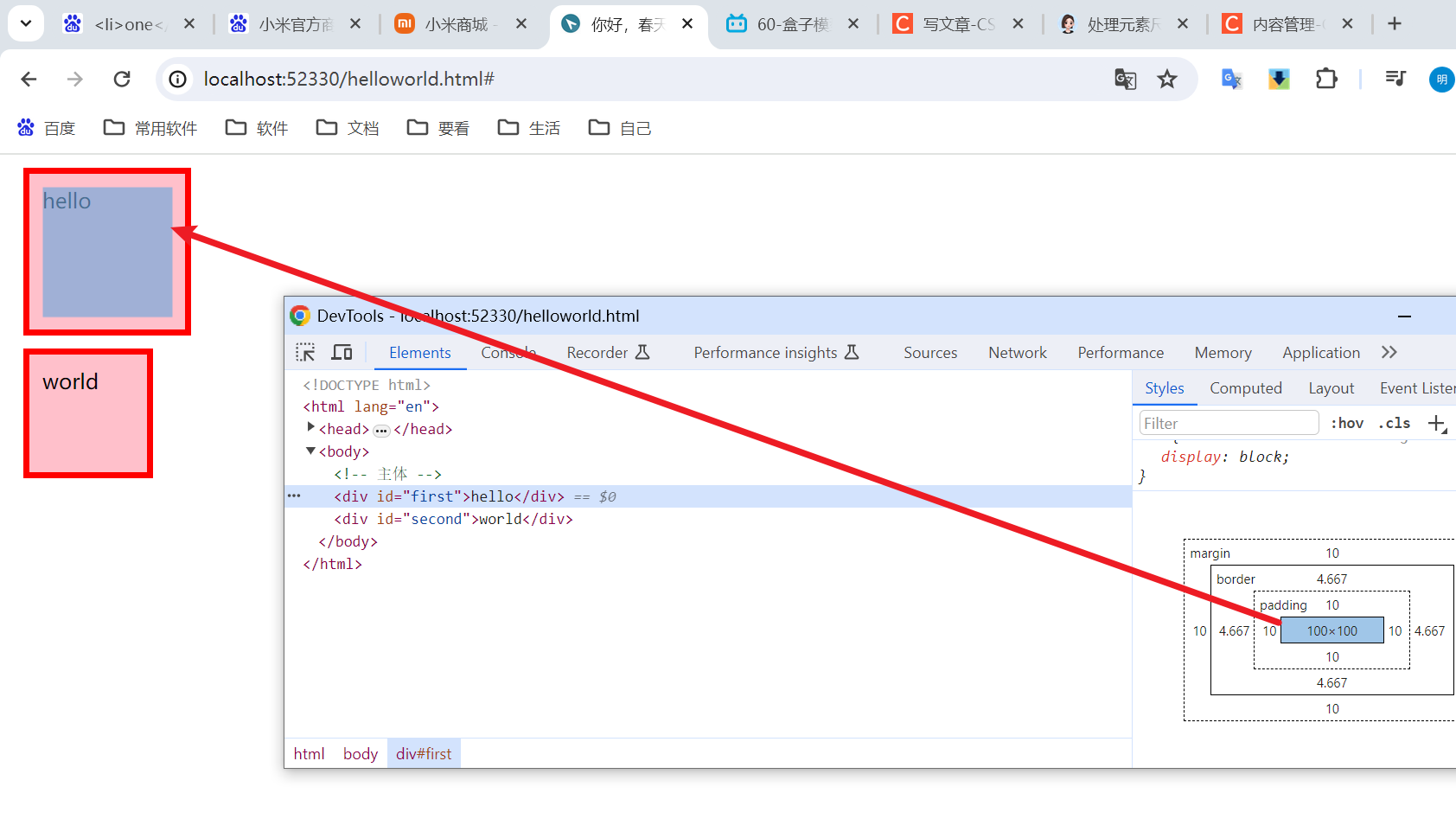Switch to the 写文章-CS browser tab
This screenshot has height=825, width=1456.
pyautogui.click(x=958, y=24)
